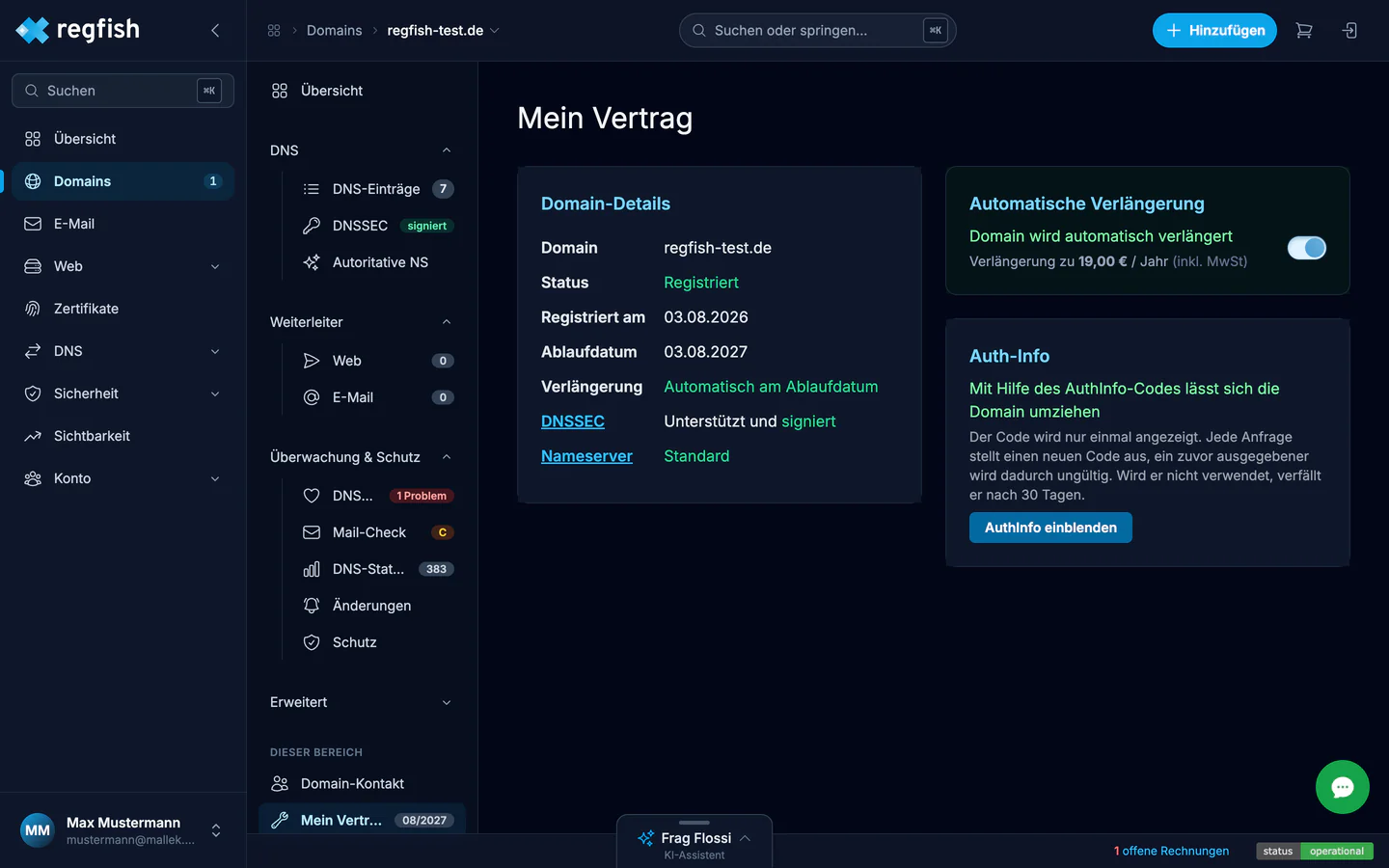This screenshot has width=1389, height=868.
Task: Go to Sichtbarkeit
Action: tap(123, 436)
